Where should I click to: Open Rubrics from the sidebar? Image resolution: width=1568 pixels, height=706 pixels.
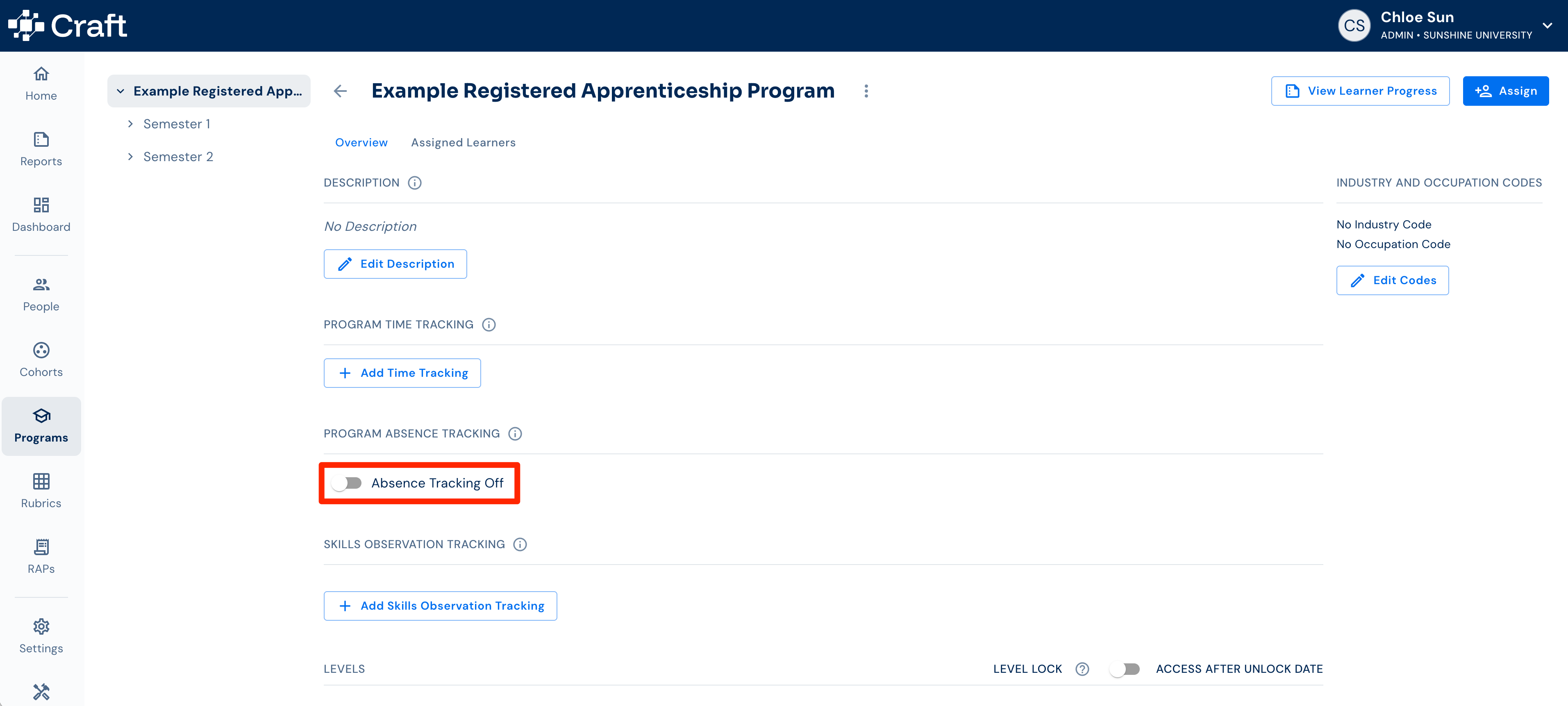tap(41, 491)
